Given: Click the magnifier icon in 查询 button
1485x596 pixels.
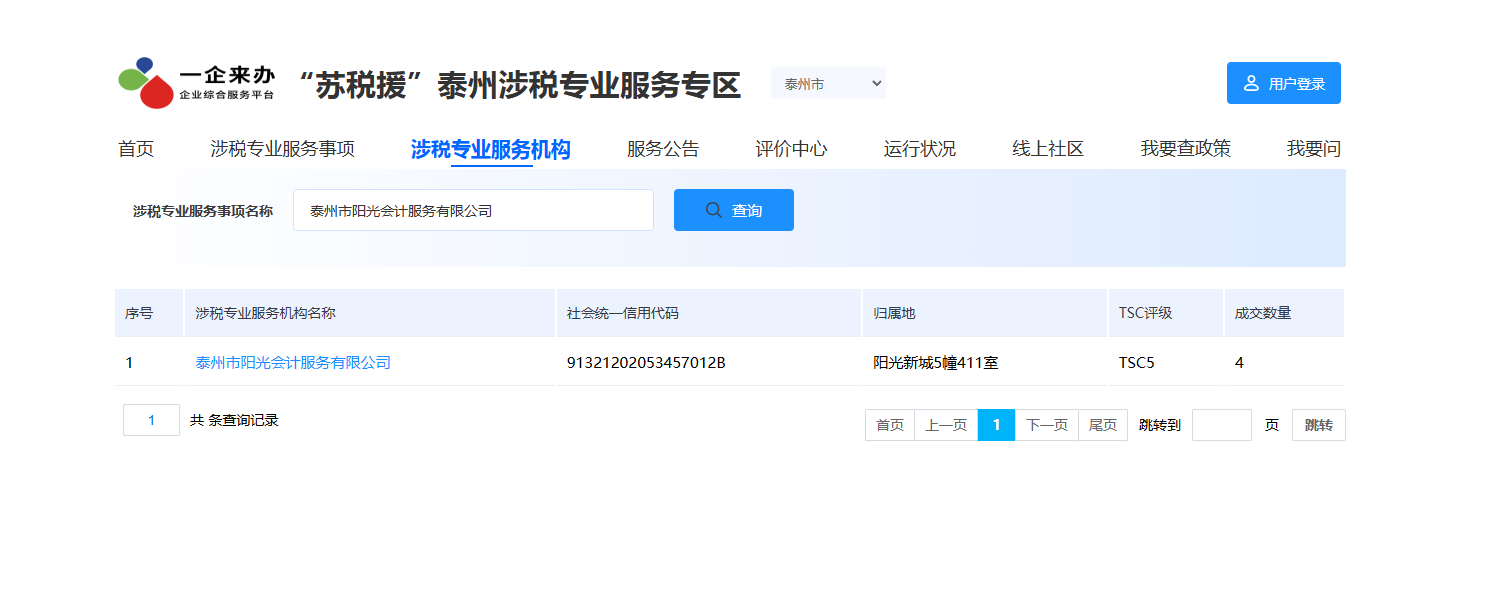Looking at the screenshot, I should tap(714, 210).
